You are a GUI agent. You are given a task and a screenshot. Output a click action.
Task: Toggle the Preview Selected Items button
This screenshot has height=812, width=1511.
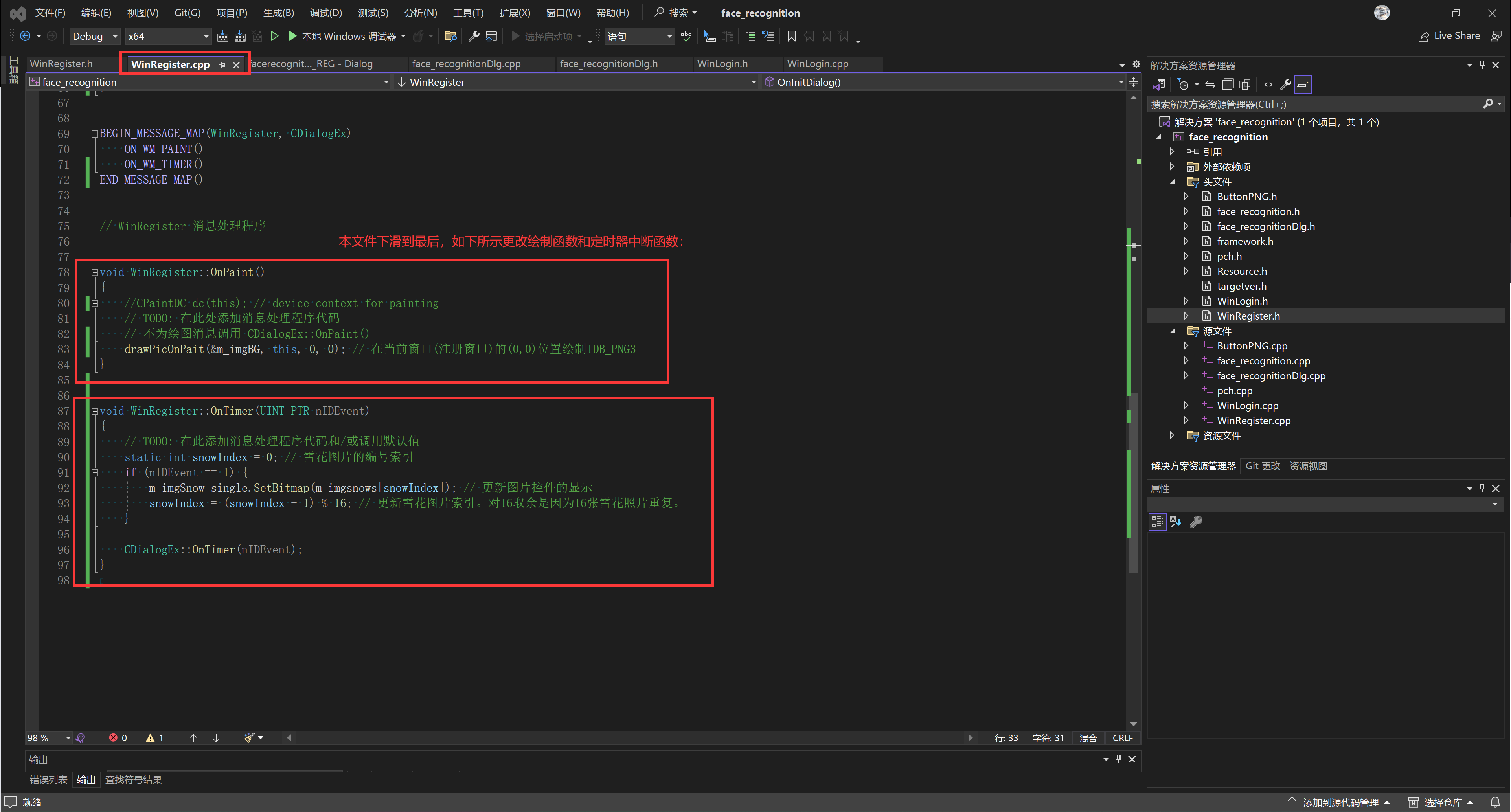[x=1303, y=85]
